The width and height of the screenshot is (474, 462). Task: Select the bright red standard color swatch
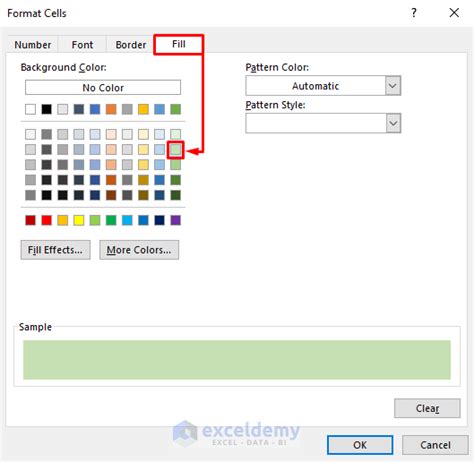click(x=47, y=220)
